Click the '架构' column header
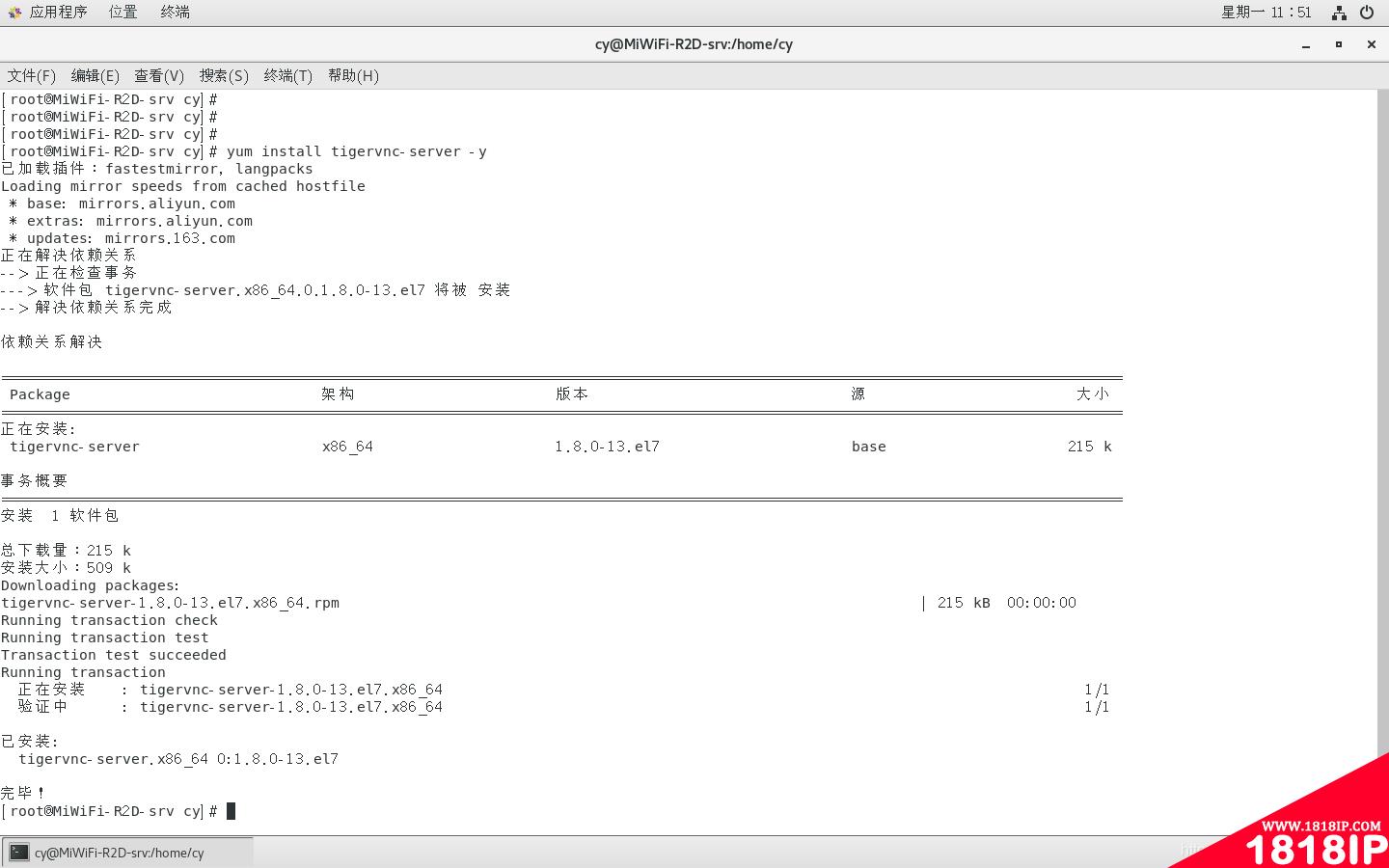 tap(338, 394)
